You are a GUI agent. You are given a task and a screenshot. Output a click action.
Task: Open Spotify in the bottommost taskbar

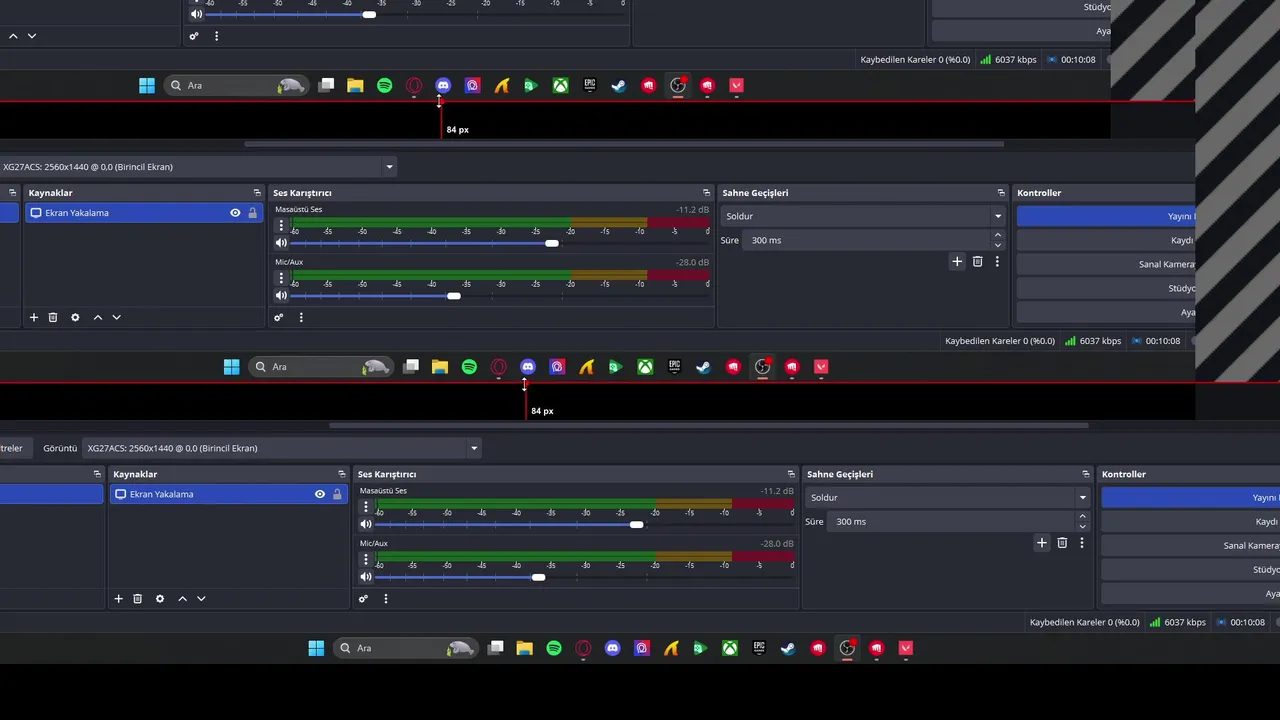pyautogui.click(x=554, y=648)
